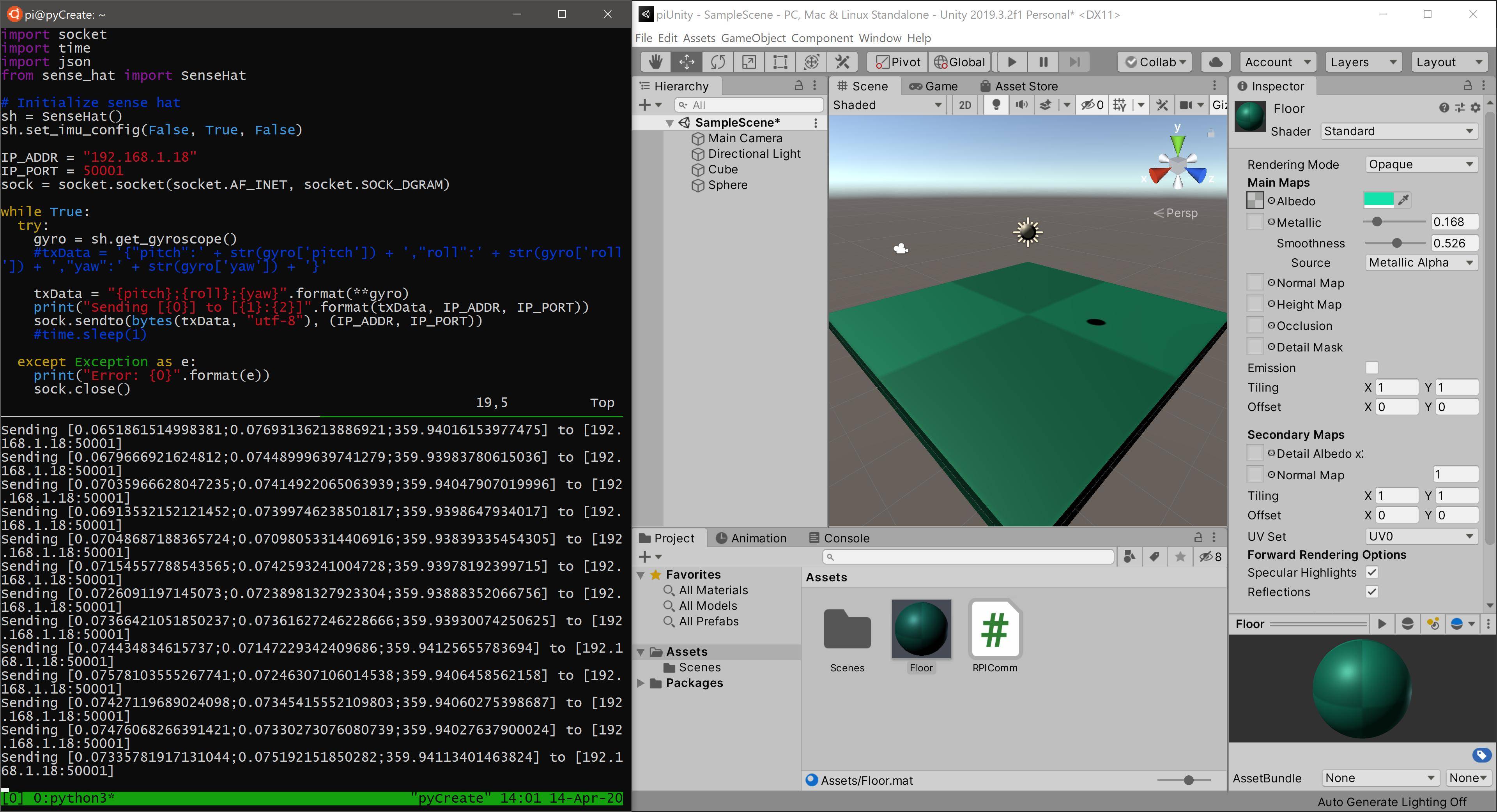The width and height of the screenshot is (1497, 812).
Task: Open AssetBundle name dropdown
Action: point(1380,778)
